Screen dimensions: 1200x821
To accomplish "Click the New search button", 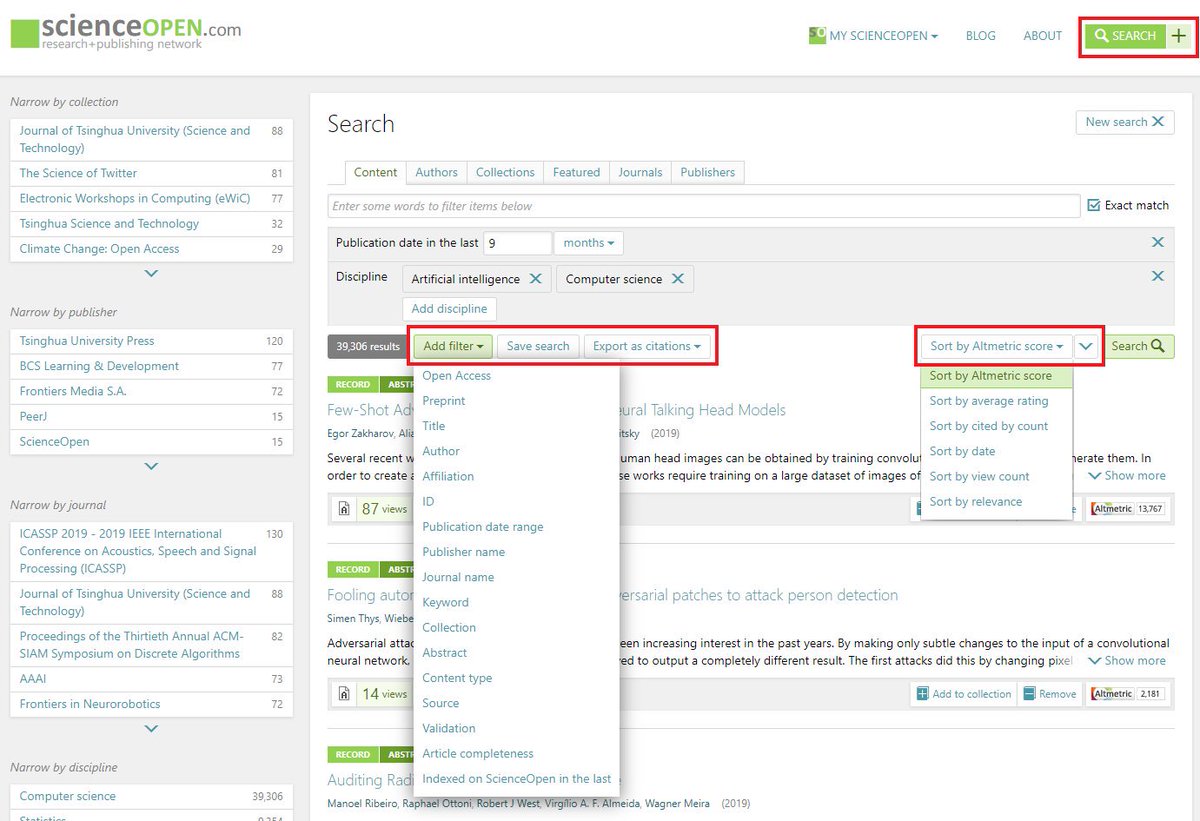I will (1125, 122).
